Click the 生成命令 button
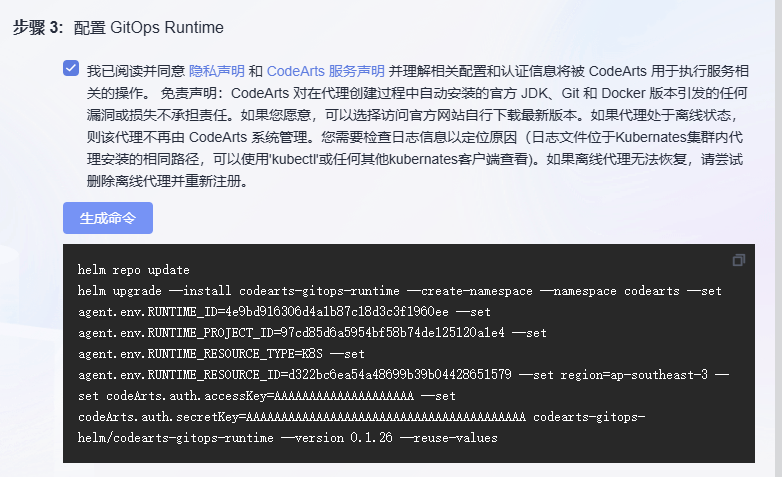This screenshot has width=782, height=477. tap(108, 218)
